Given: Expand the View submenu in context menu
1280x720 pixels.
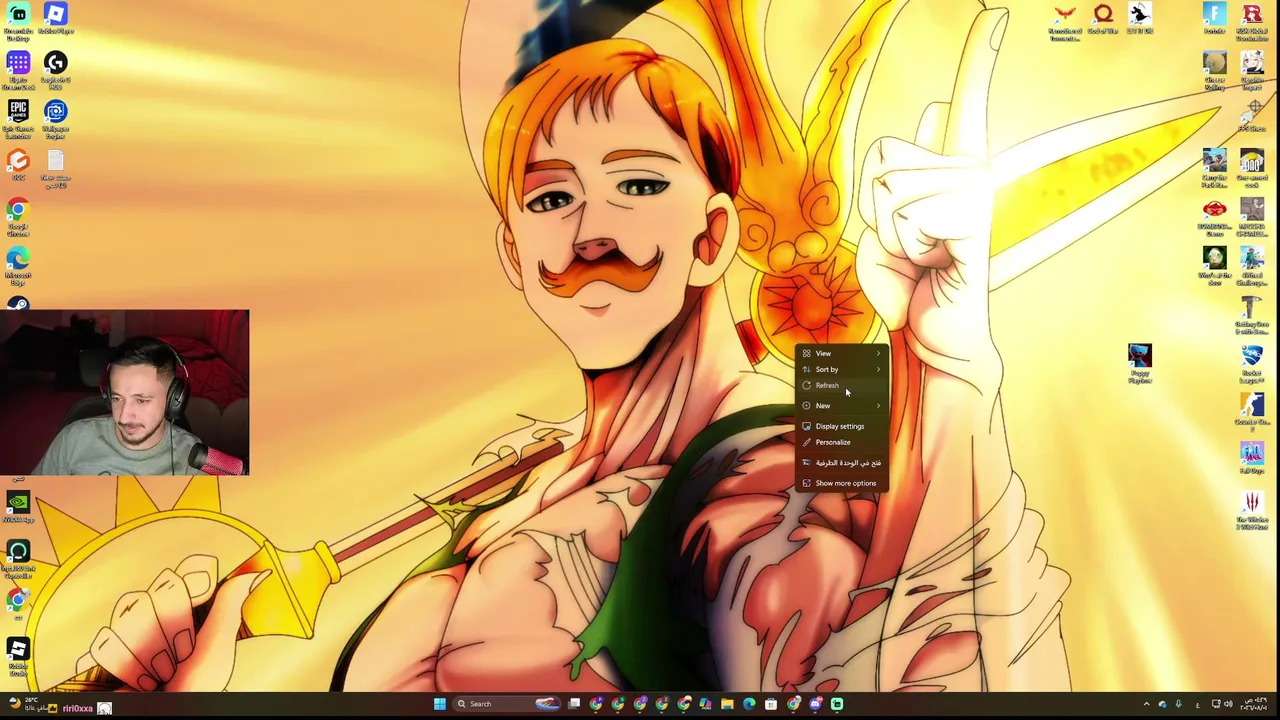Looking at the screenshot, I should point(841,353).
